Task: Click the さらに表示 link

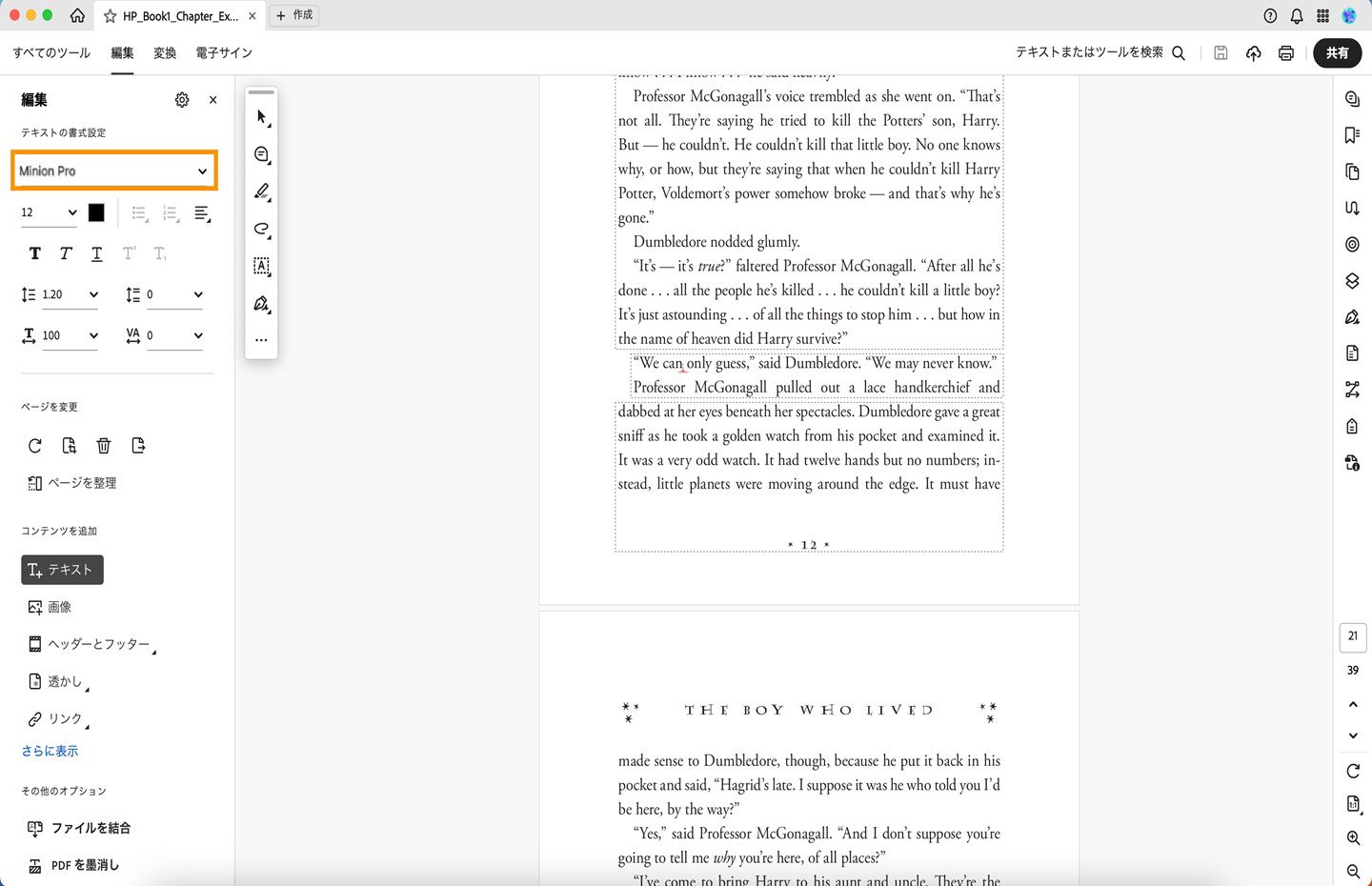Action: pos(50,751)
